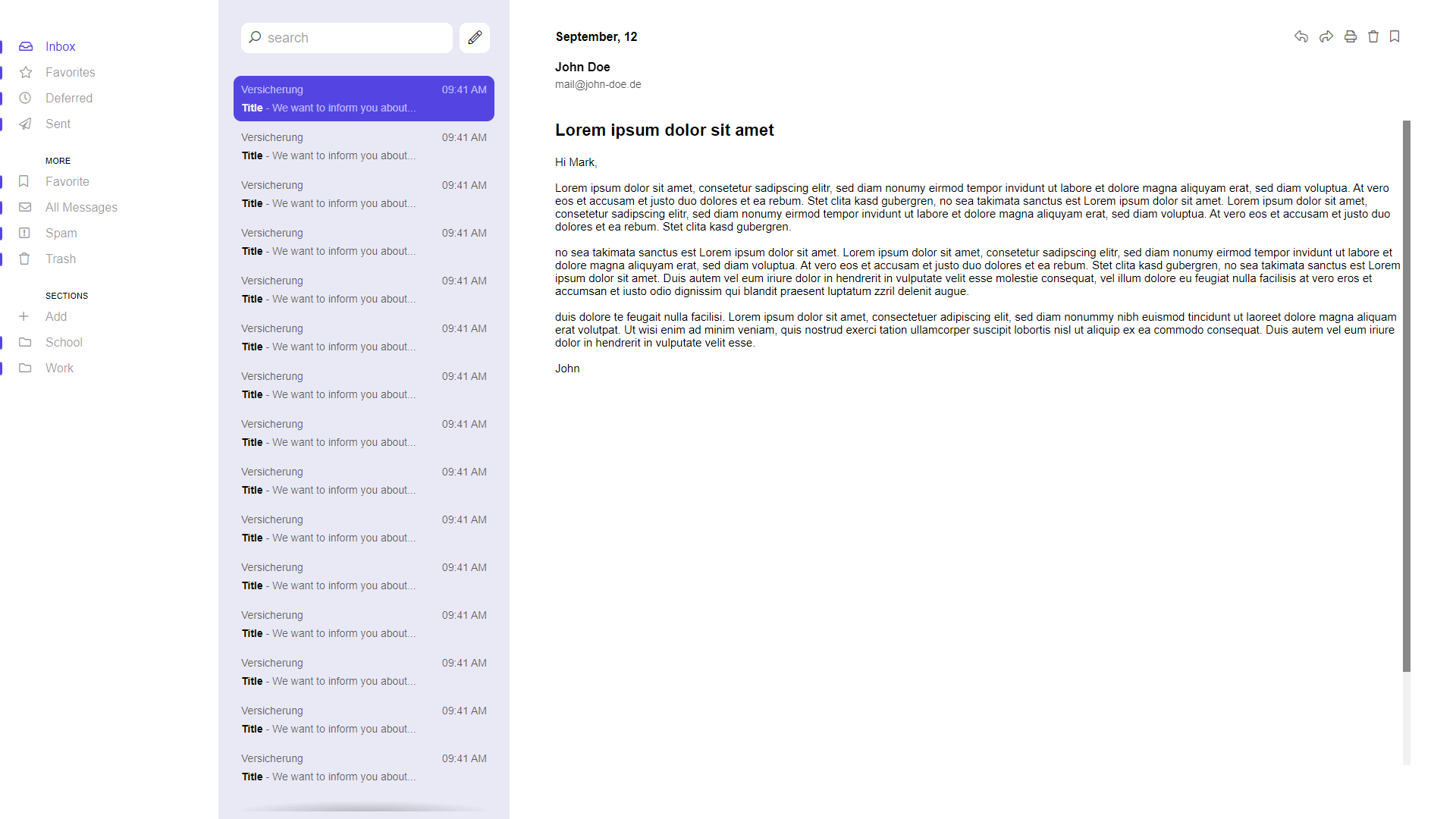Image resolution: width=1456 pixels, height=819 pixels.
Task: Click the sender name John Doe
Action: click(x=582, y=67)
